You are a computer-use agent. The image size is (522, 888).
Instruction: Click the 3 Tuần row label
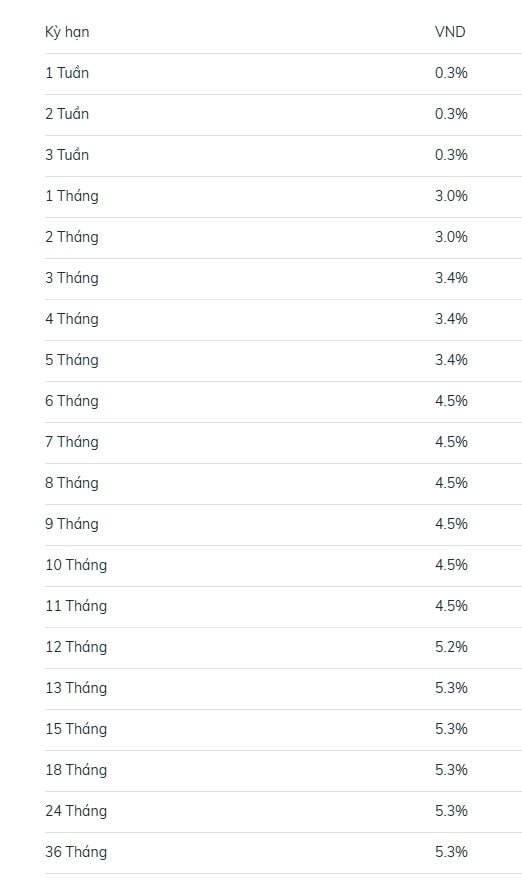pyautogui.click(x=67, y=155)
